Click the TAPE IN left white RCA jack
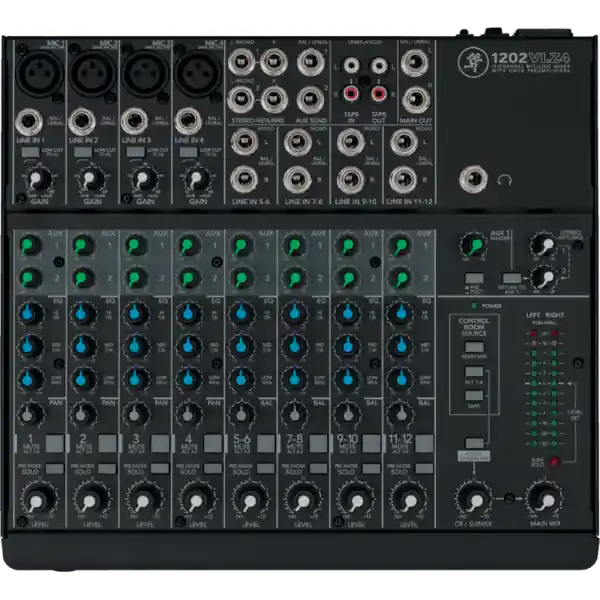The height and width of the screenshot is (600, 600). point(351,66)
